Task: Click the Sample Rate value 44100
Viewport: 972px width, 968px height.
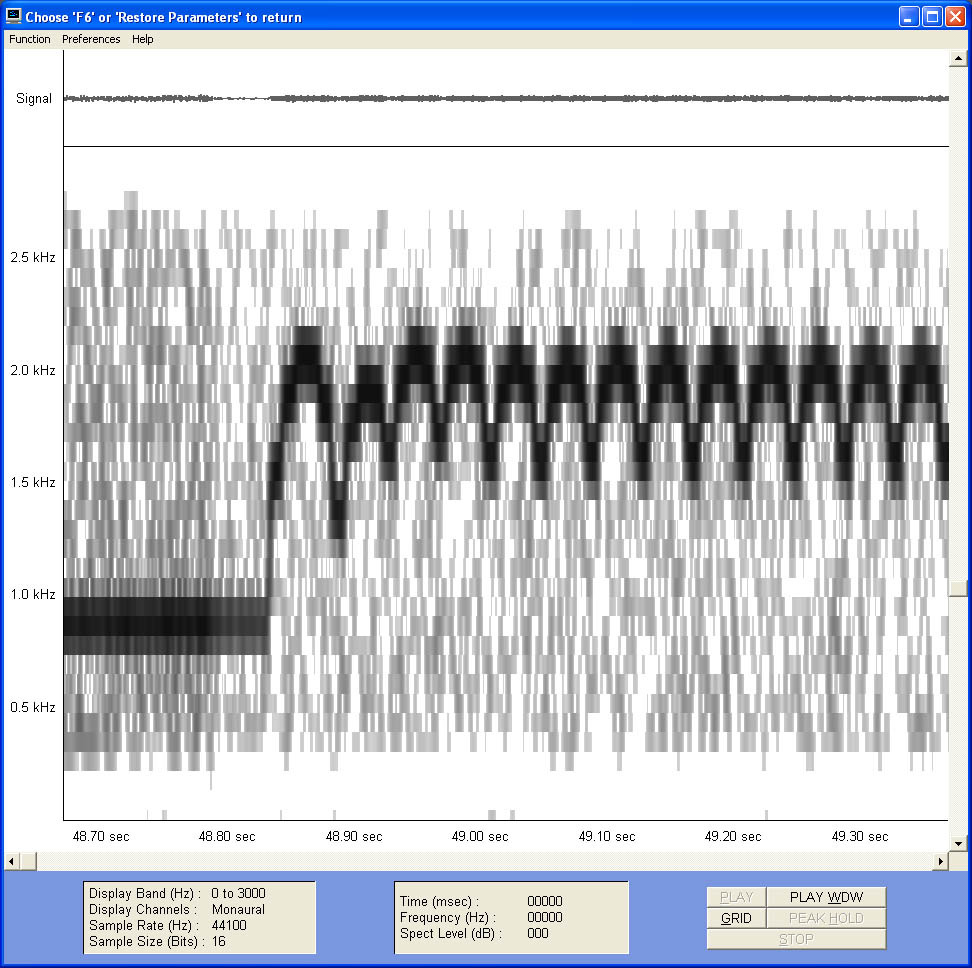Action: click(229, 925)
